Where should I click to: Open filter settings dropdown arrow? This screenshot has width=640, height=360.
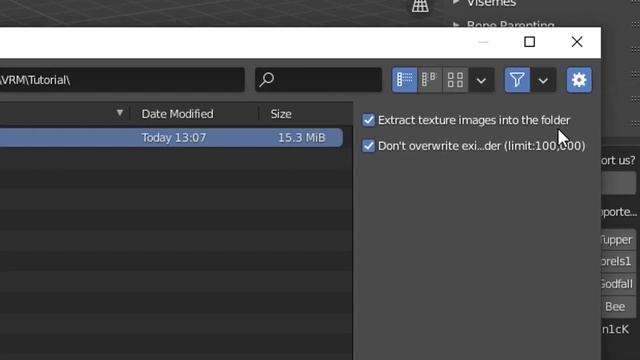click(x=543, y=80)
